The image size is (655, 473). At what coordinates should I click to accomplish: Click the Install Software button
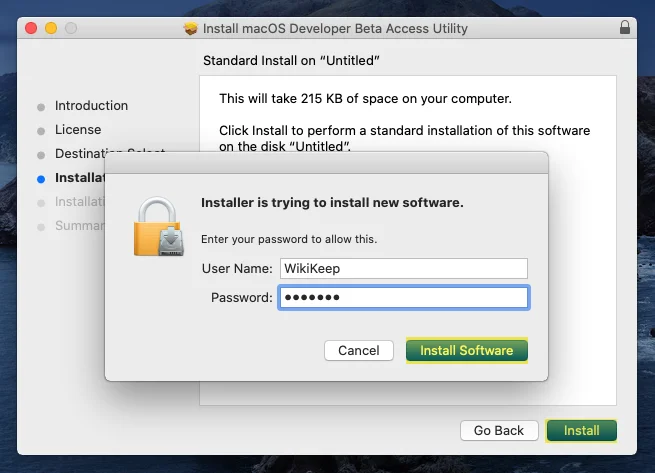tap(467, 350)
